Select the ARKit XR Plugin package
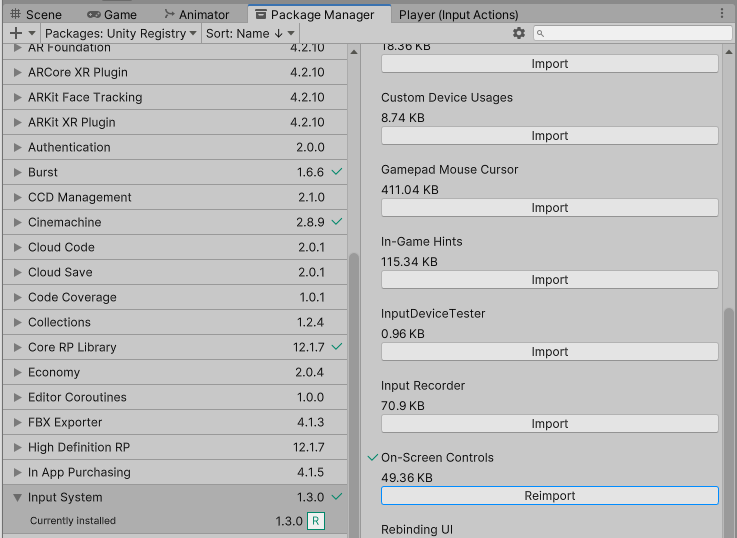737x538 pixels. [x=175, y=122]
